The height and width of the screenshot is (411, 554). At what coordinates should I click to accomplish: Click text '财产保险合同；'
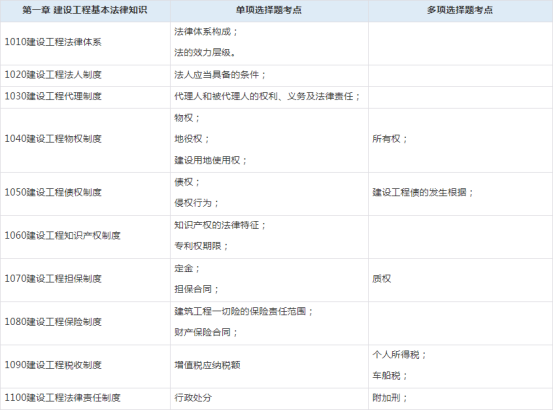206,332
